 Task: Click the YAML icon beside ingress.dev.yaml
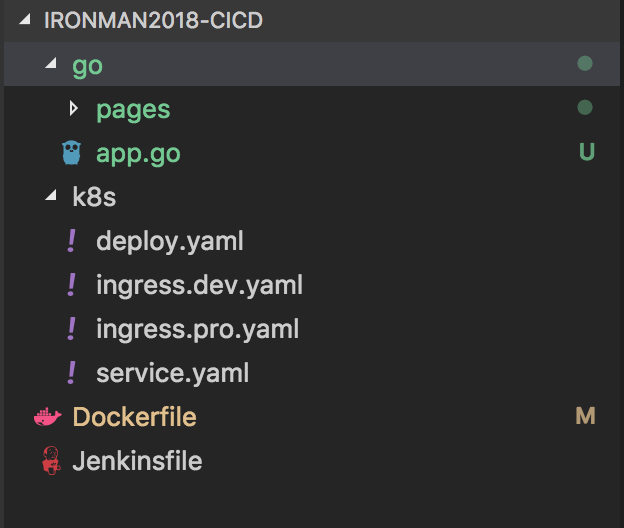coord(71,285)
